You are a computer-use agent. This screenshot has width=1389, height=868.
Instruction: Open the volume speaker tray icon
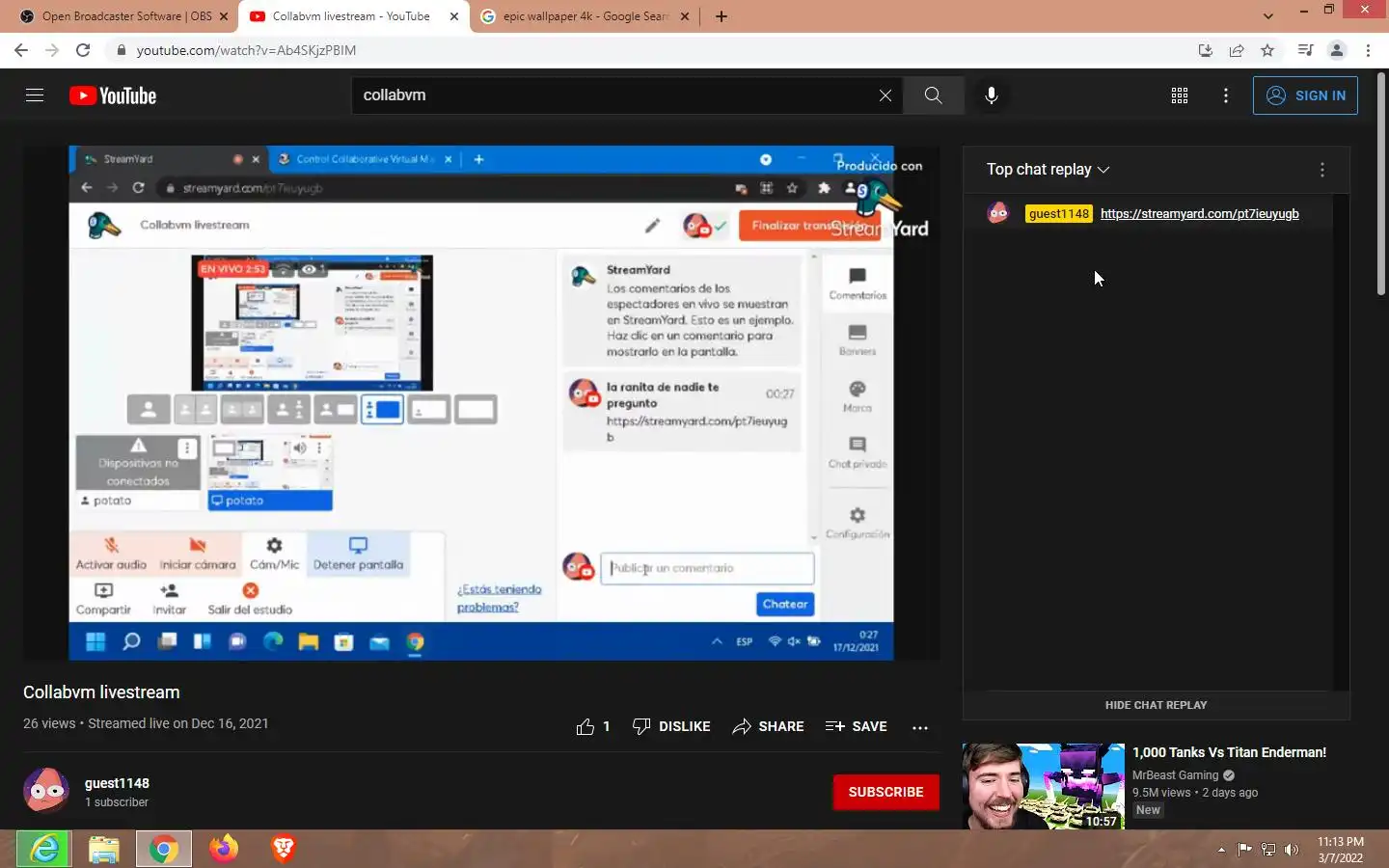(1292, 850)
